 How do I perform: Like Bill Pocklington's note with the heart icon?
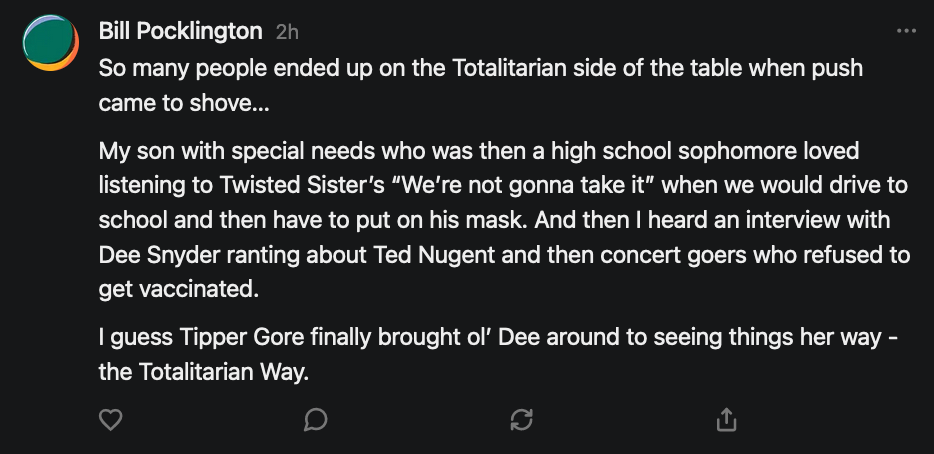[x=110, y=420]
